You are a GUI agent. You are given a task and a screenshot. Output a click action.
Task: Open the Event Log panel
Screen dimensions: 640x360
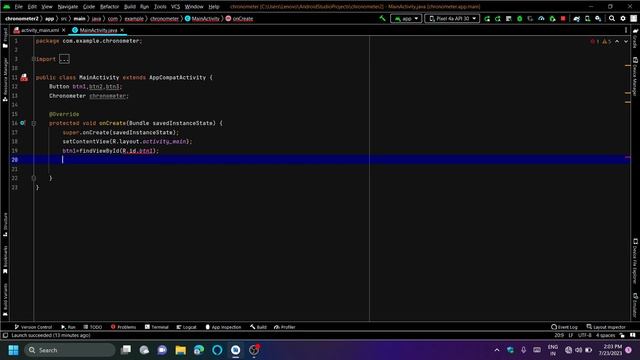[564, 327]
